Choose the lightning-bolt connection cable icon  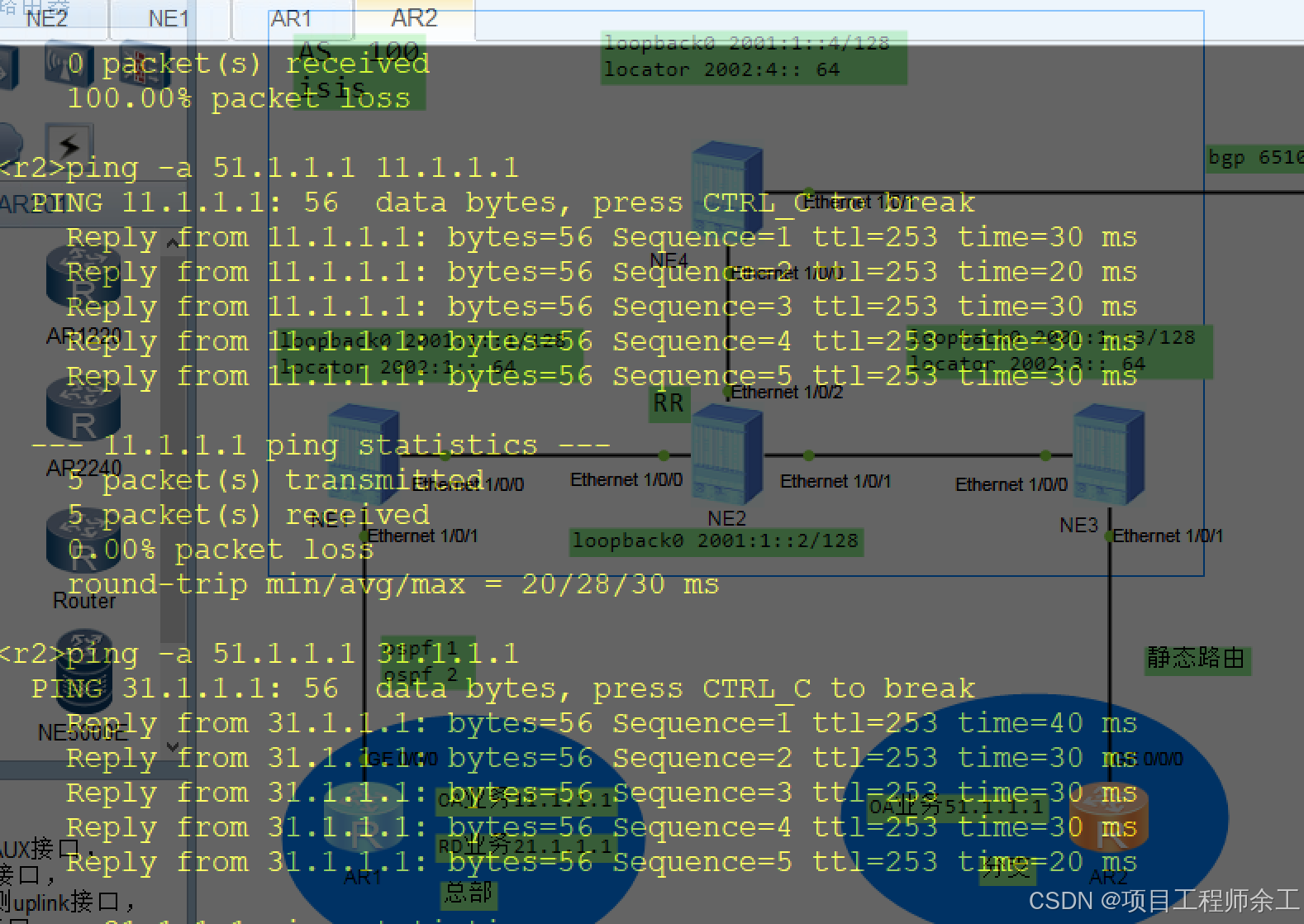click(x=68, y=145)
